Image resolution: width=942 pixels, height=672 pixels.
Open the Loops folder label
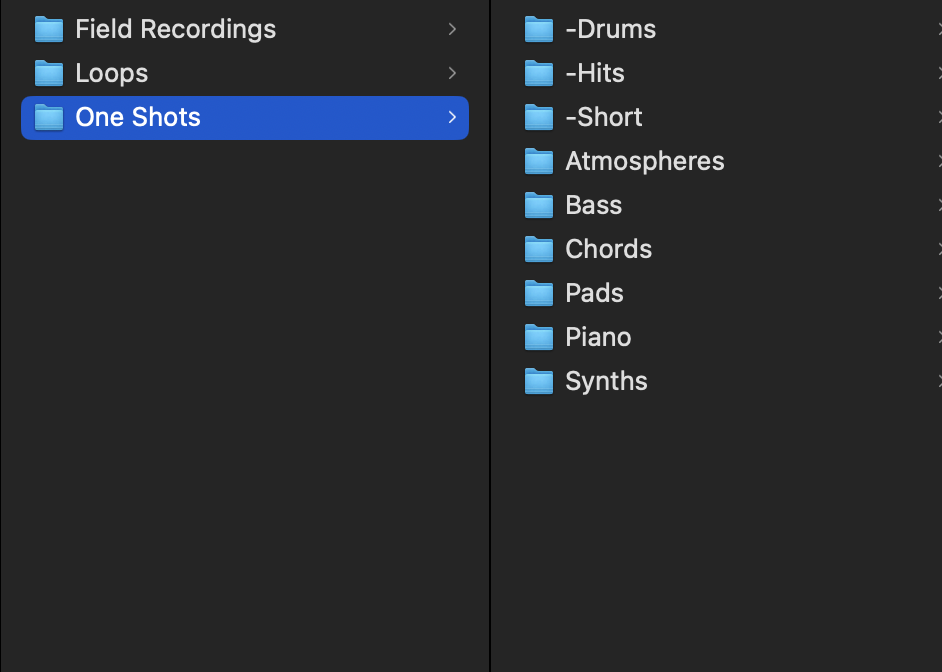111,73
